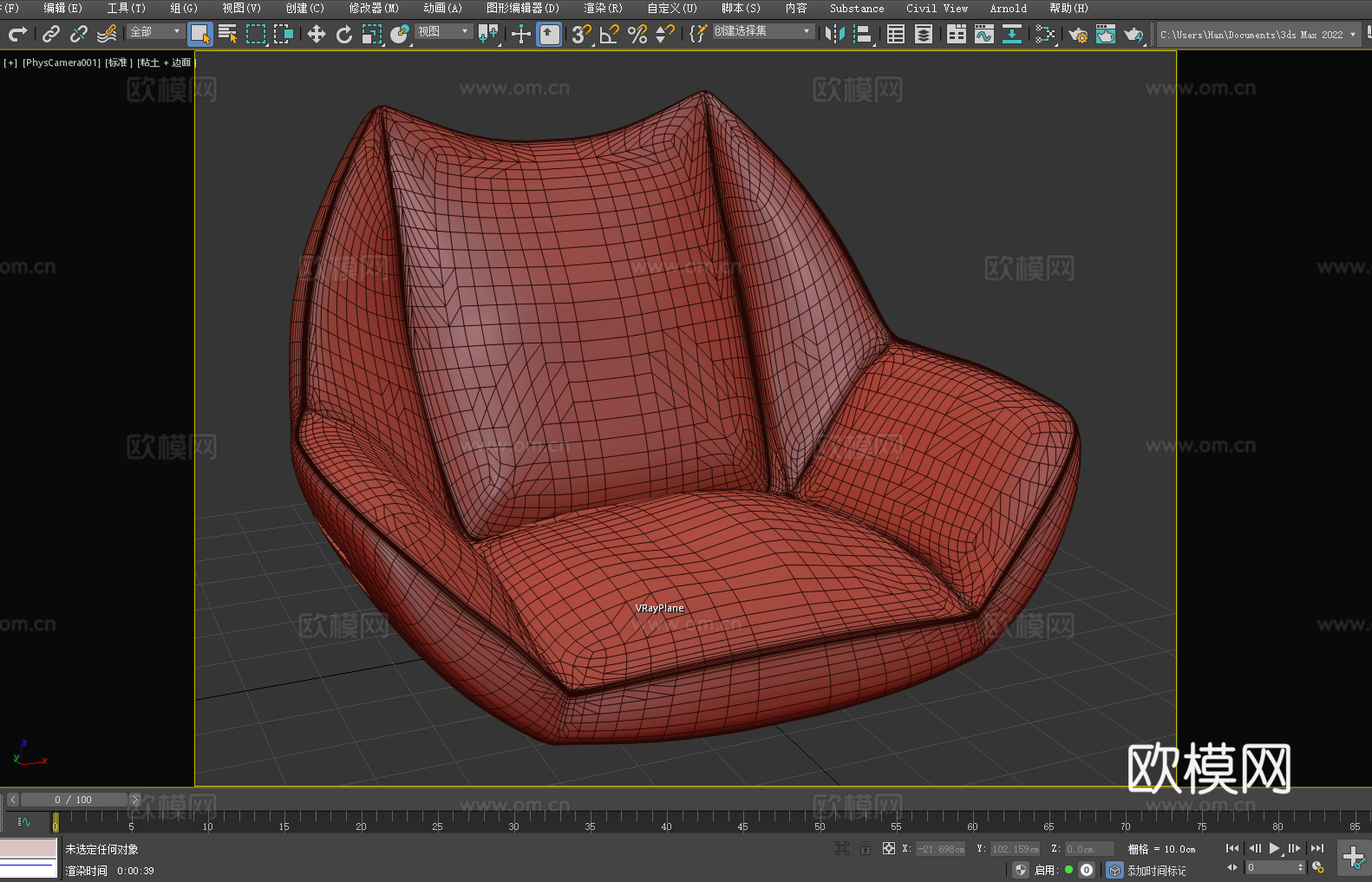Screen dimensions: 1372x882
Task: Activate the Select Object tool
Action: 200,34
